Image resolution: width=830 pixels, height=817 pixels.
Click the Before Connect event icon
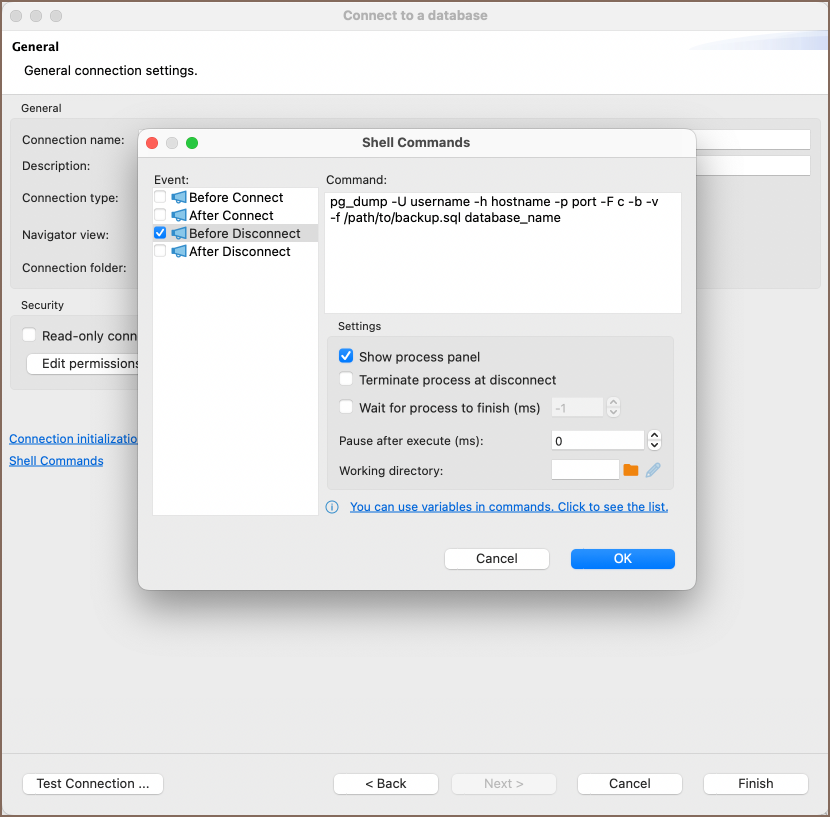[x=179, y=198]
